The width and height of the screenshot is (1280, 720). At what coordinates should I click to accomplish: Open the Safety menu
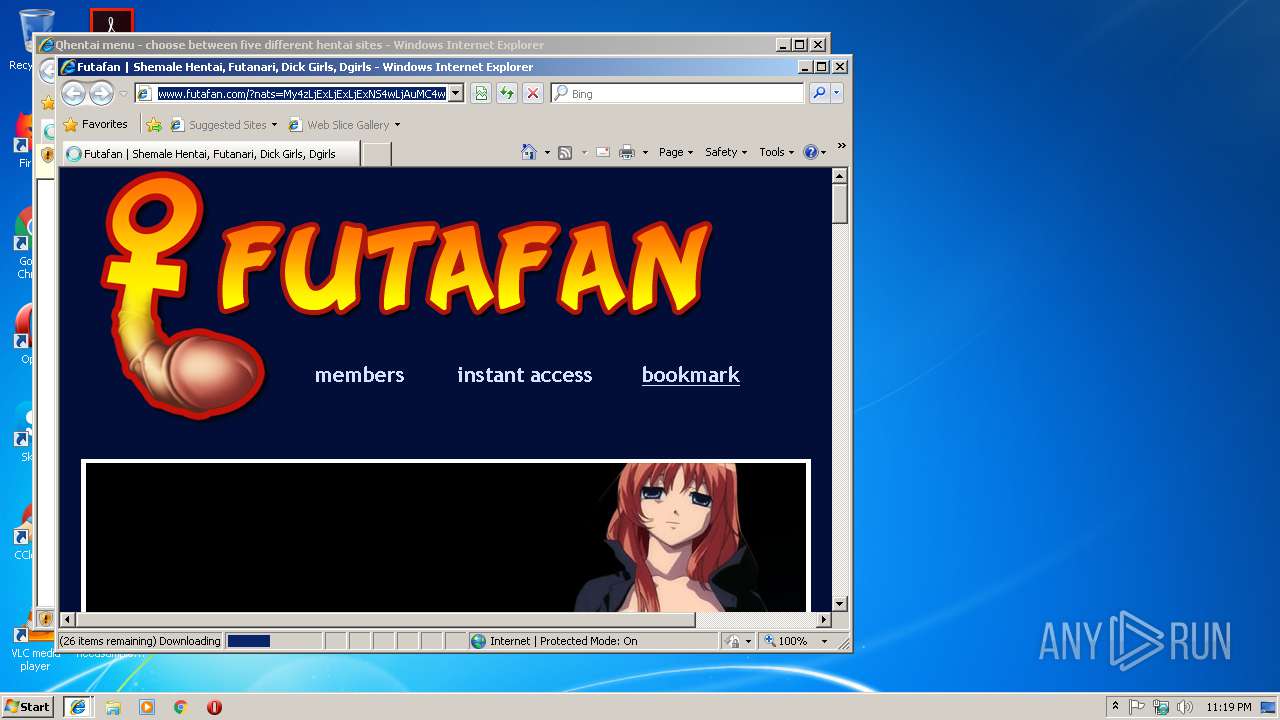point(726,152)
